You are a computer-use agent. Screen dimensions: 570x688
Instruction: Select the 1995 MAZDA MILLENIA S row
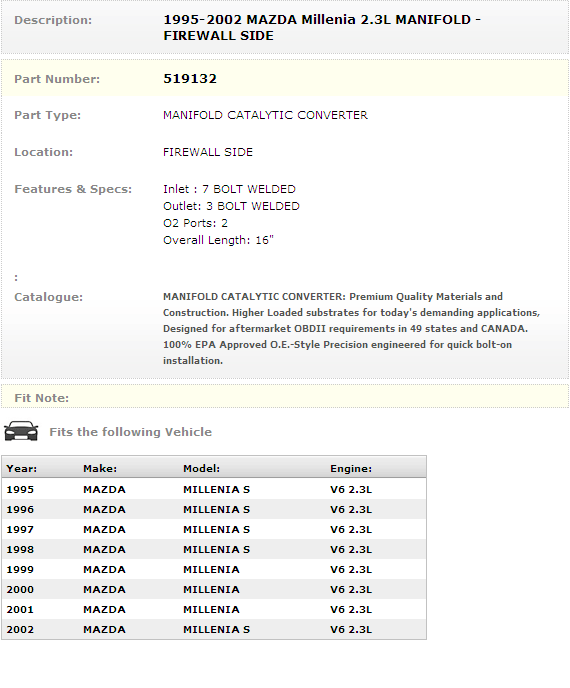coord(214,489)
